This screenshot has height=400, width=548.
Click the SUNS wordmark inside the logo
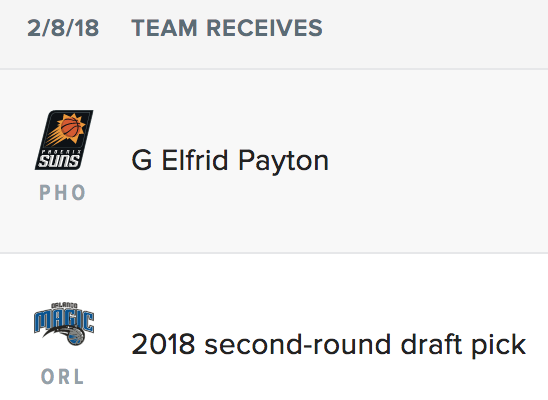59,161
